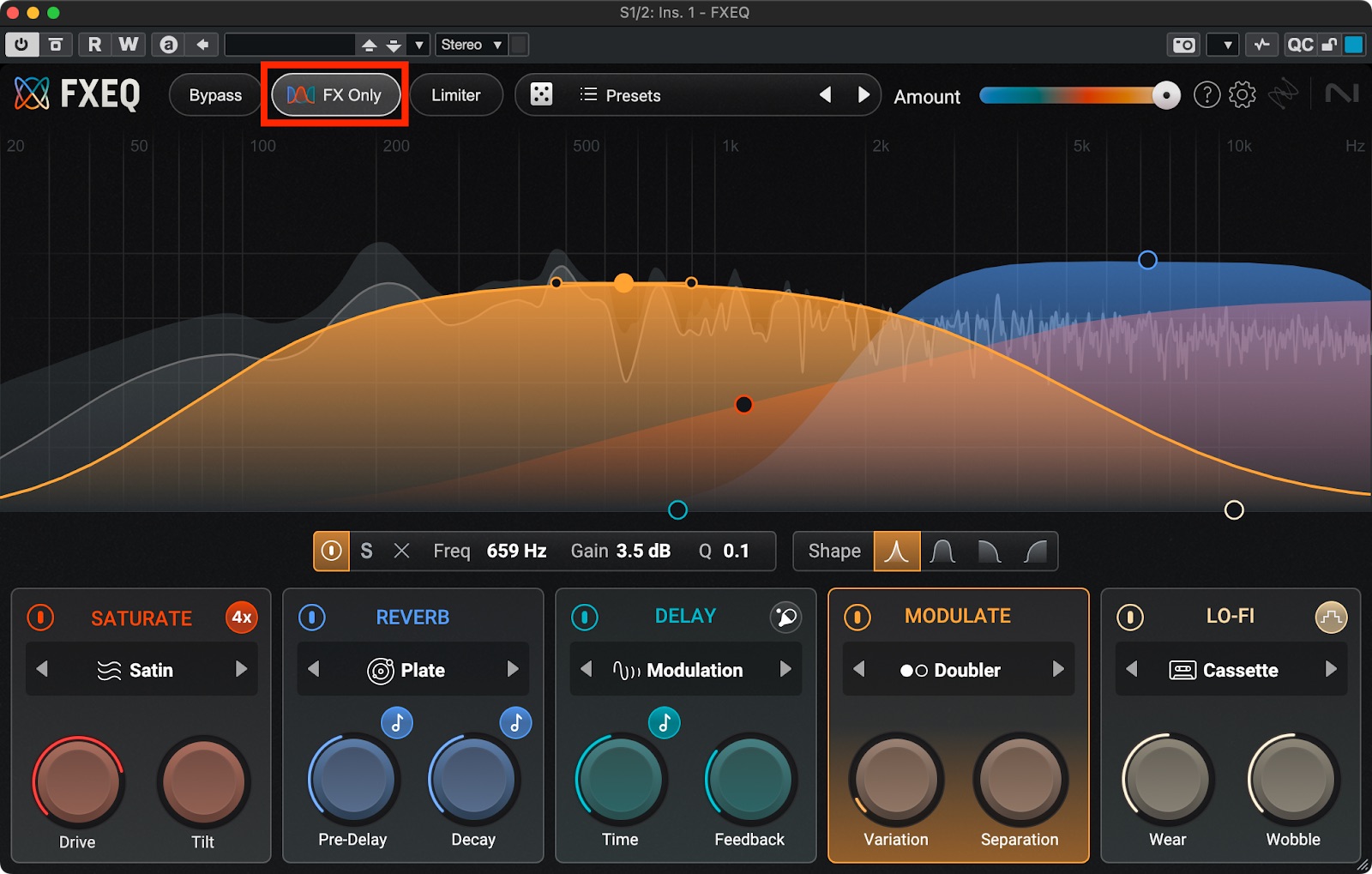Select the blue Reverb EQ band node

1147,260
